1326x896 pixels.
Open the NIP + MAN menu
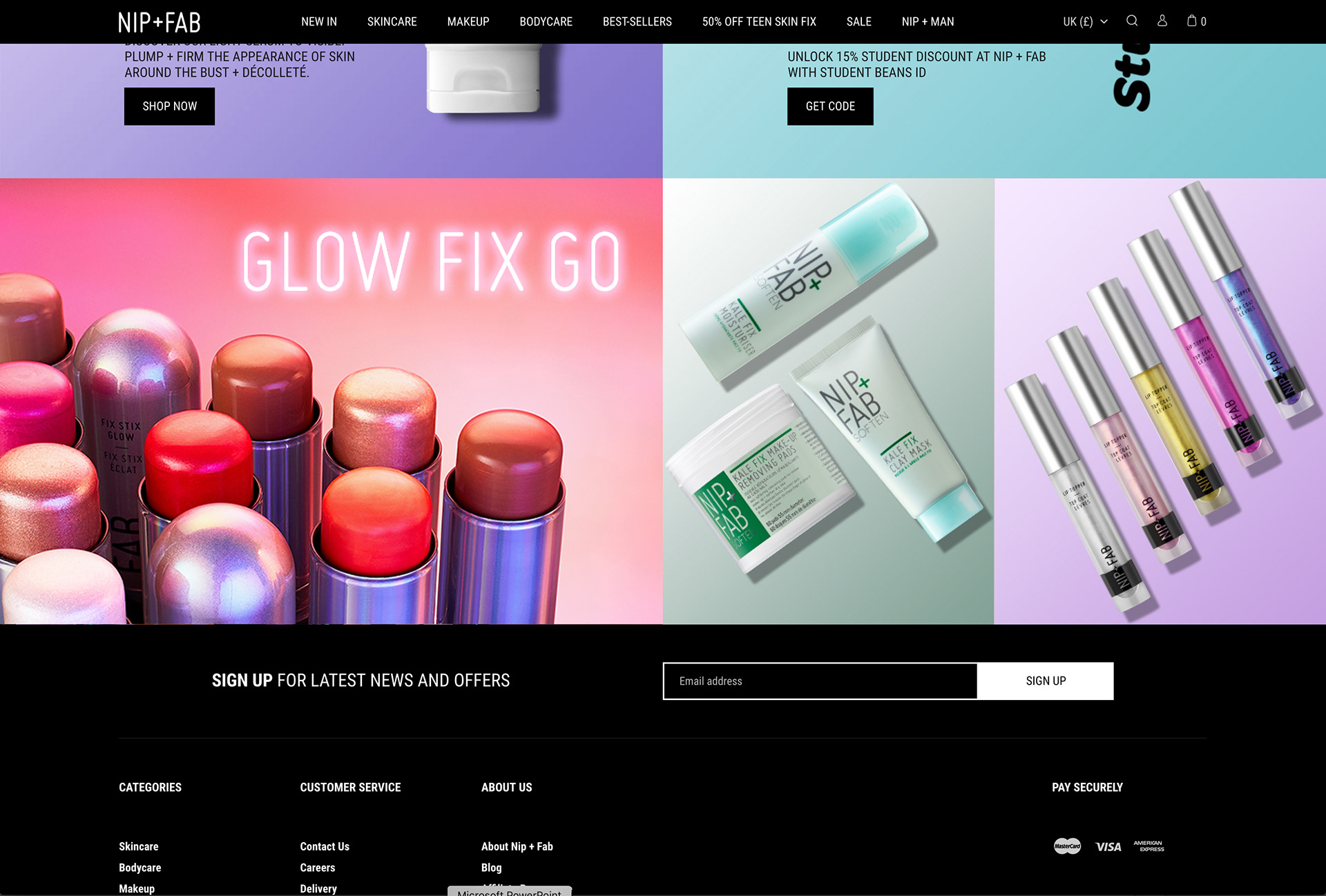click(928, 21)
